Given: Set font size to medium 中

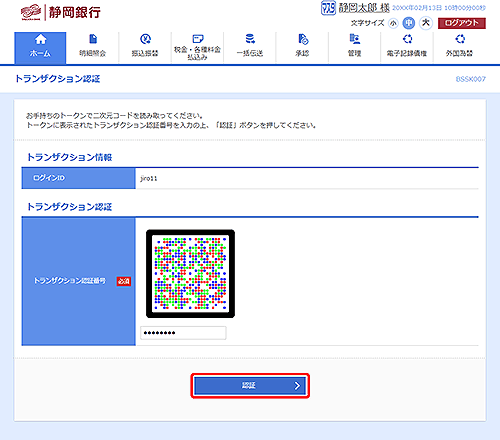Looking at the screenshot, I should [409, 23].
